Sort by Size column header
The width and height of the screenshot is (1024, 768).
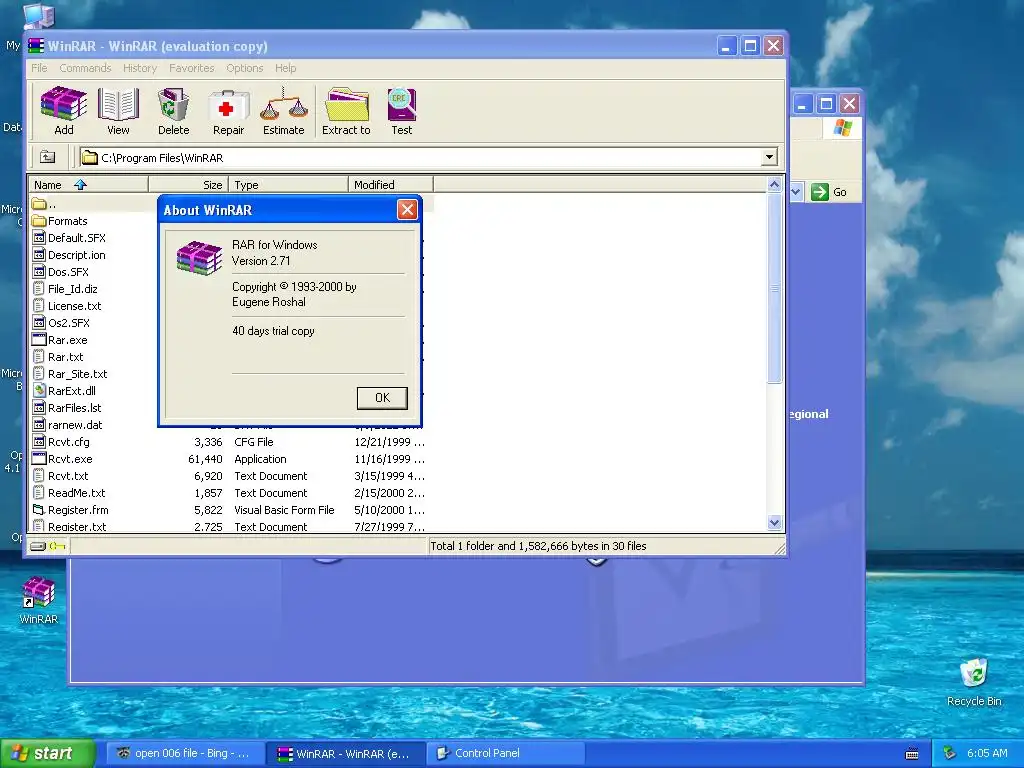(188, 185)
